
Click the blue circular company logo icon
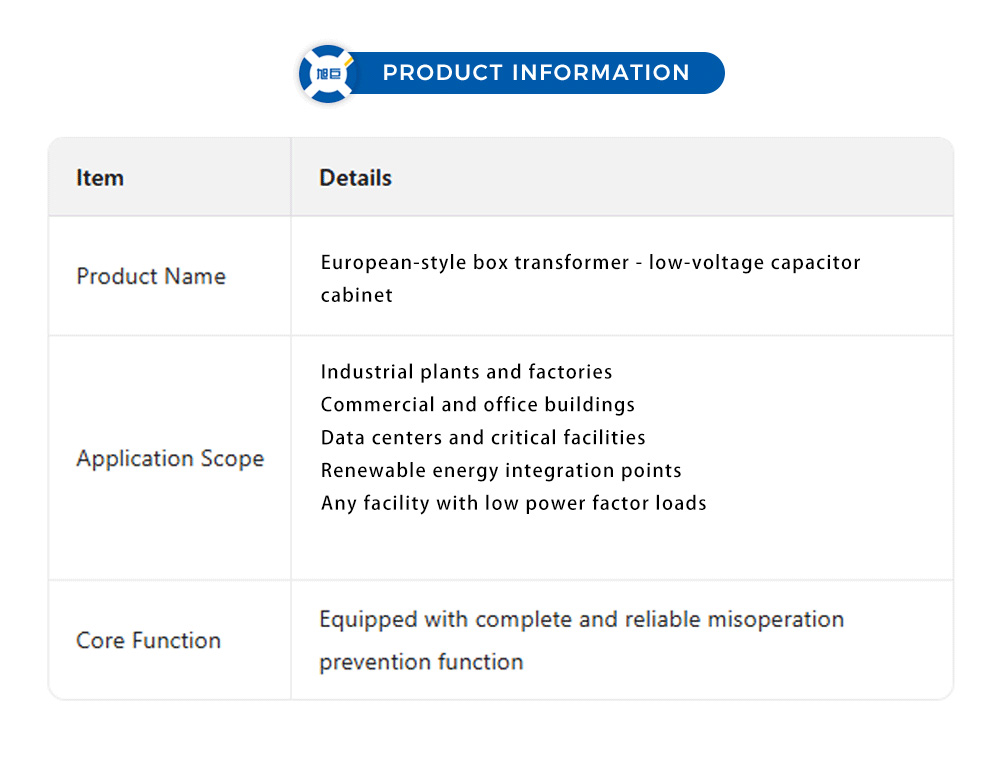point(327,73)
